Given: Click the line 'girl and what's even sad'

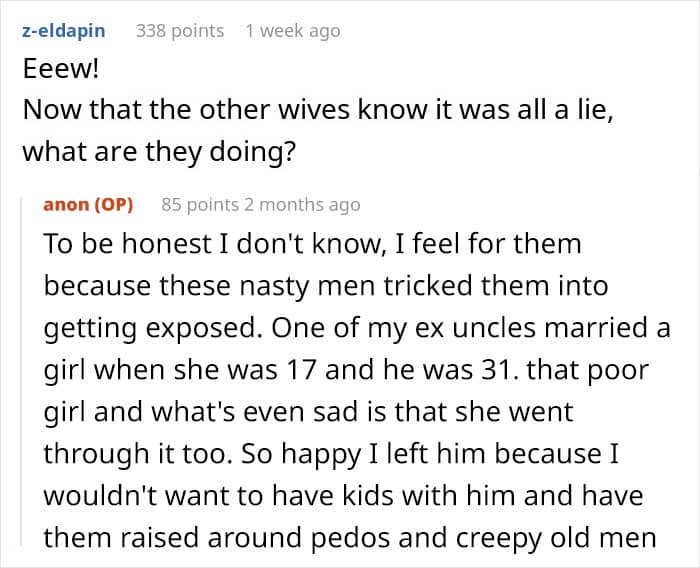Looking at the screenshot, I should click(x=308, y=412).
